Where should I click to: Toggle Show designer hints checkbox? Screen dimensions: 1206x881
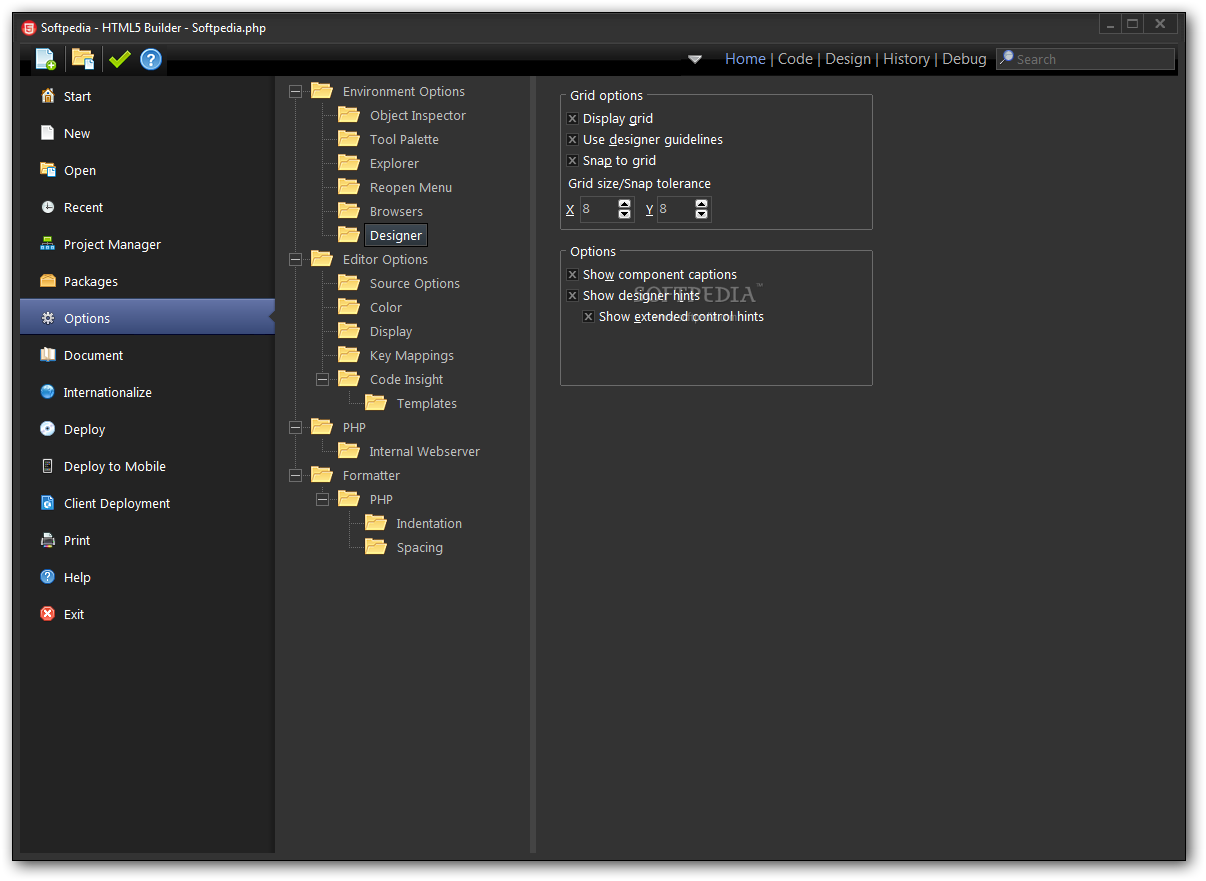573,295
